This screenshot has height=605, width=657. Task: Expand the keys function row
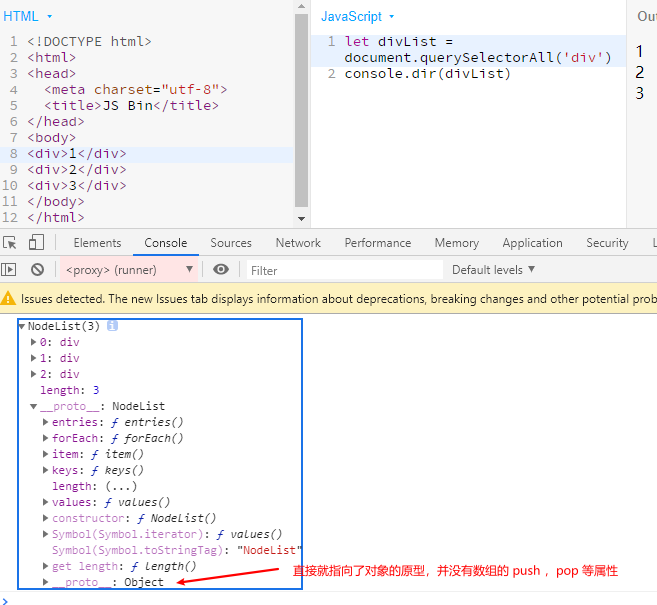pyautogui.click(x=46, y=470)
